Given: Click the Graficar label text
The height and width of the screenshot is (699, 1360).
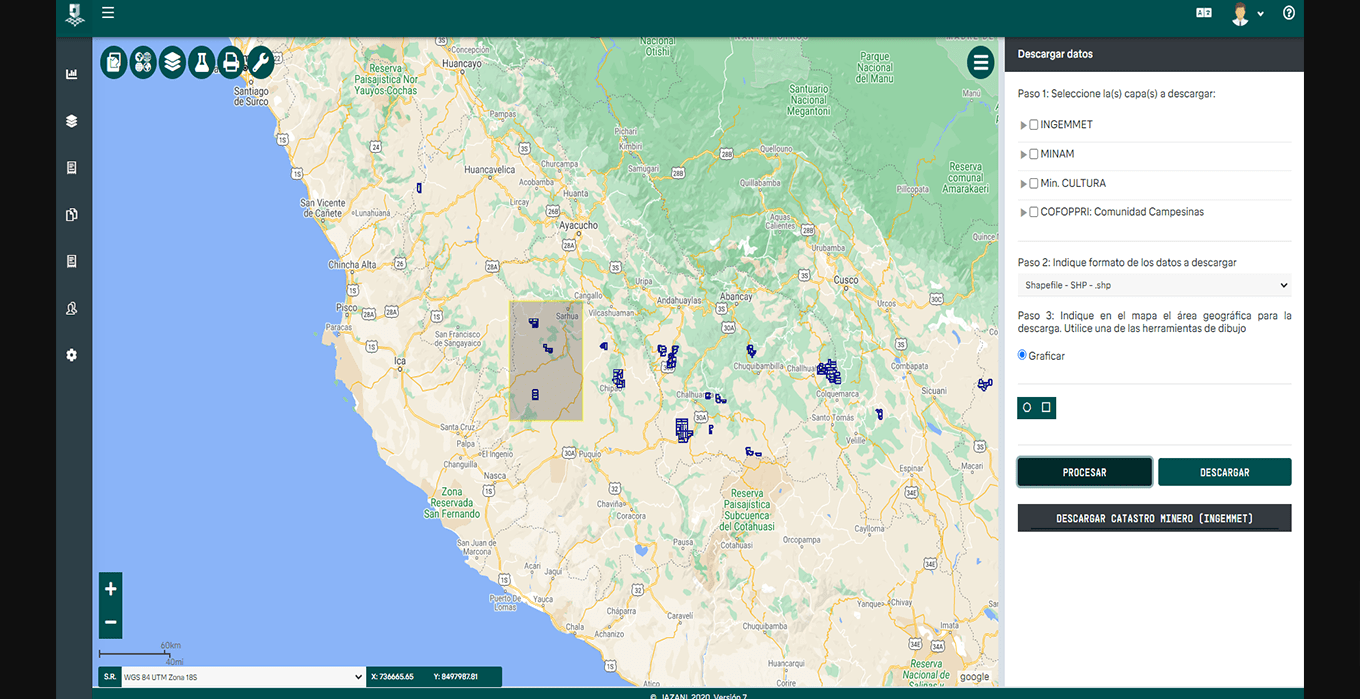Looking at the screenshot, I should 1047,356.
